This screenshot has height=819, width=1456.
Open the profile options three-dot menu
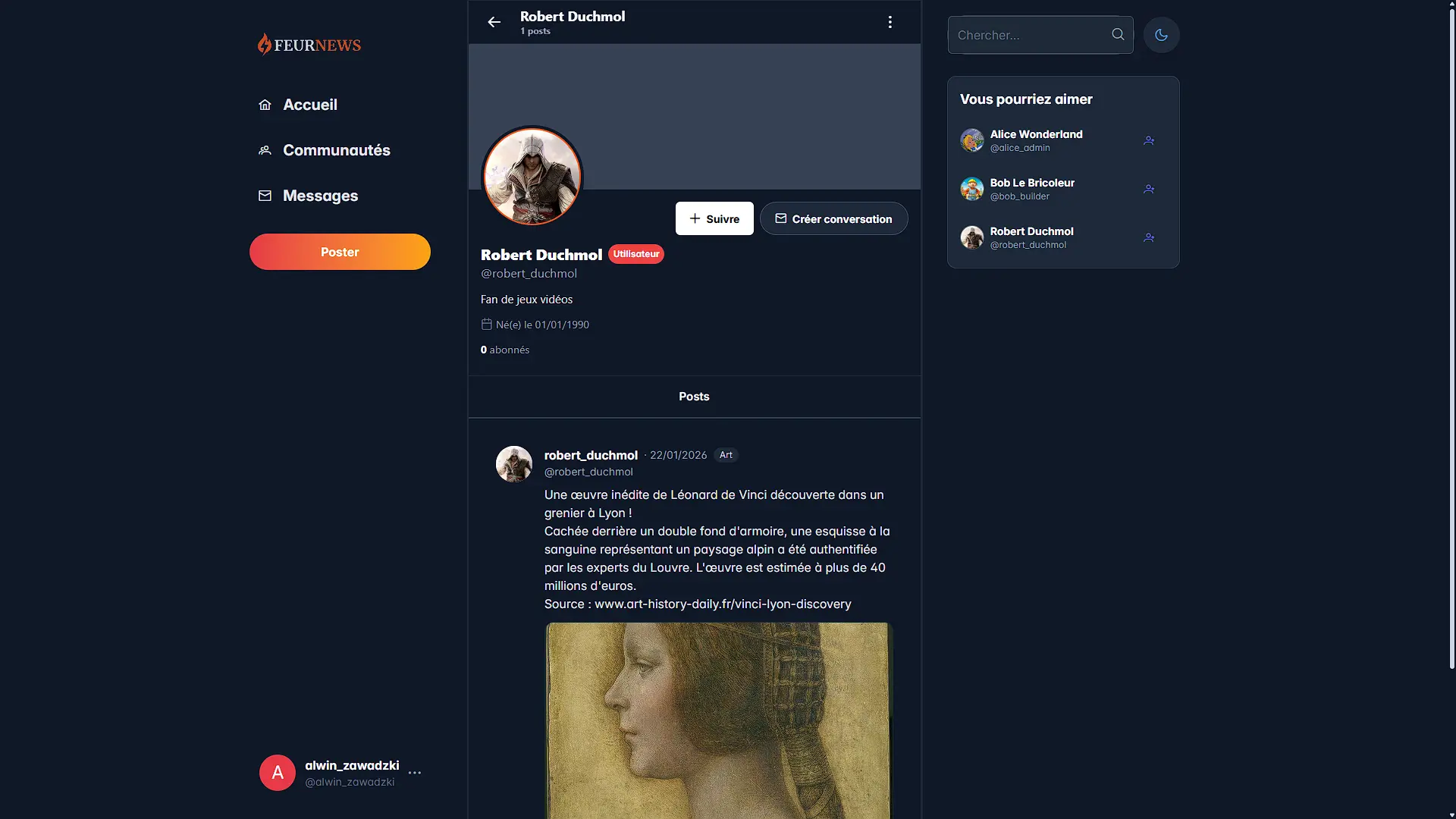point(890,22)
